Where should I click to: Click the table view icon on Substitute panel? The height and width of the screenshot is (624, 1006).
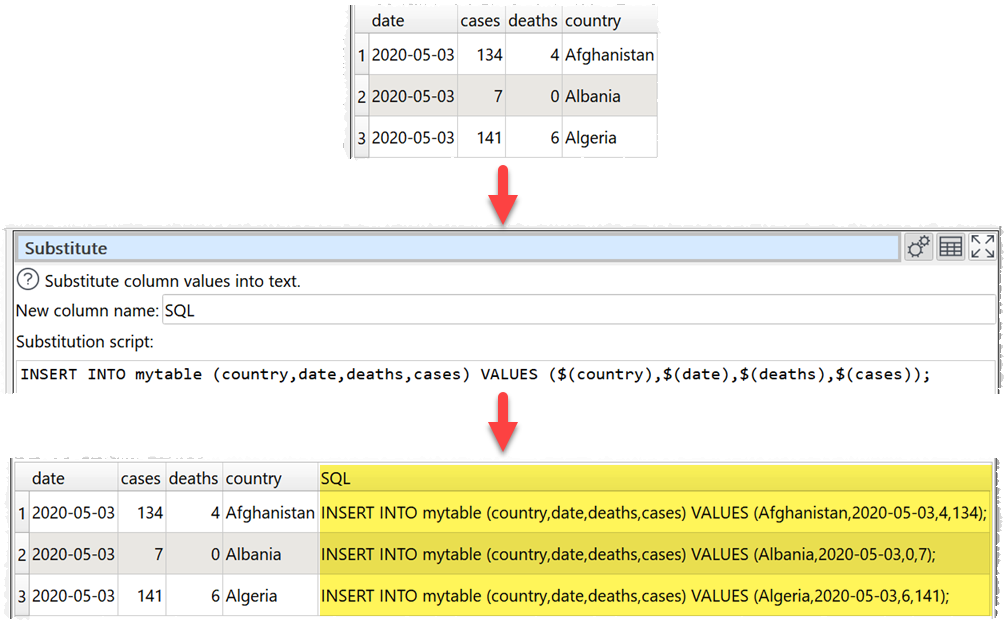click(x=949, y=246)
